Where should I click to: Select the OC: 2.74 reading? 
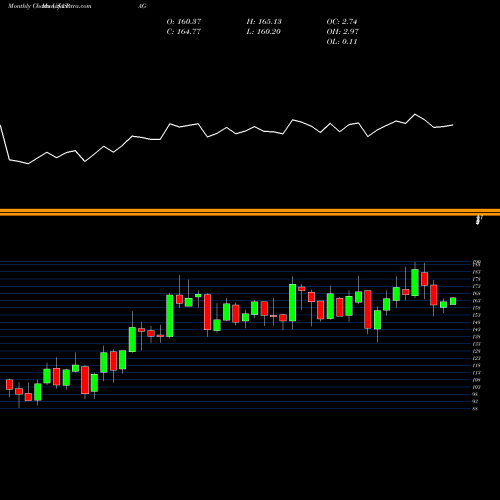coord(342,22)
